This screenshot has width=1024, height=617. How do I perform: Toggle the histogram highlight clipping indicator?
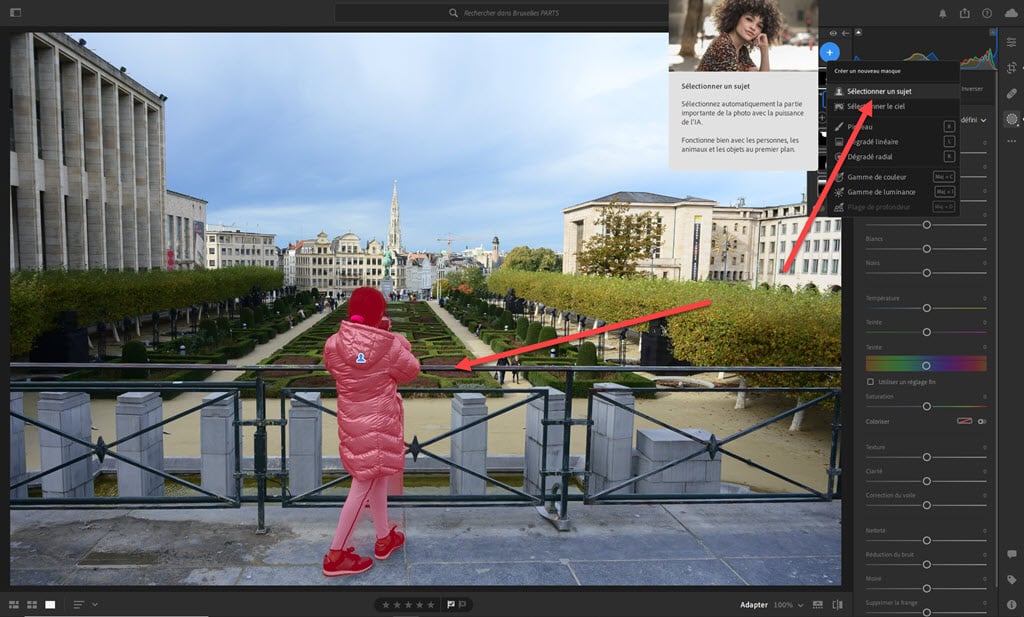pyautogui.click(x=993, y=32)
